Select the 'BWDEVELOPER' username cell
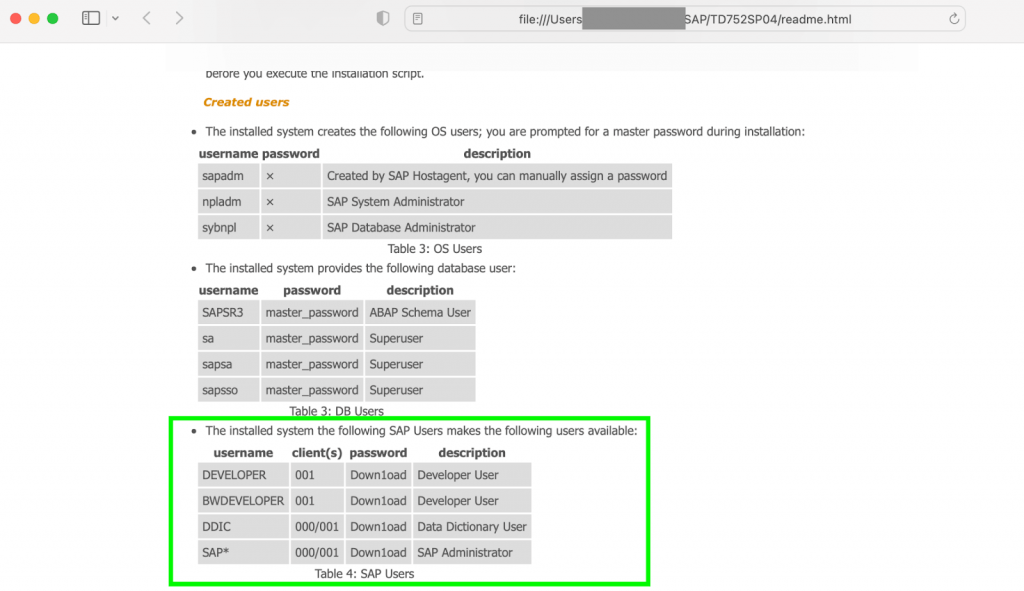This screenshot has width=1024, height=591. click(x=244, y=501)
